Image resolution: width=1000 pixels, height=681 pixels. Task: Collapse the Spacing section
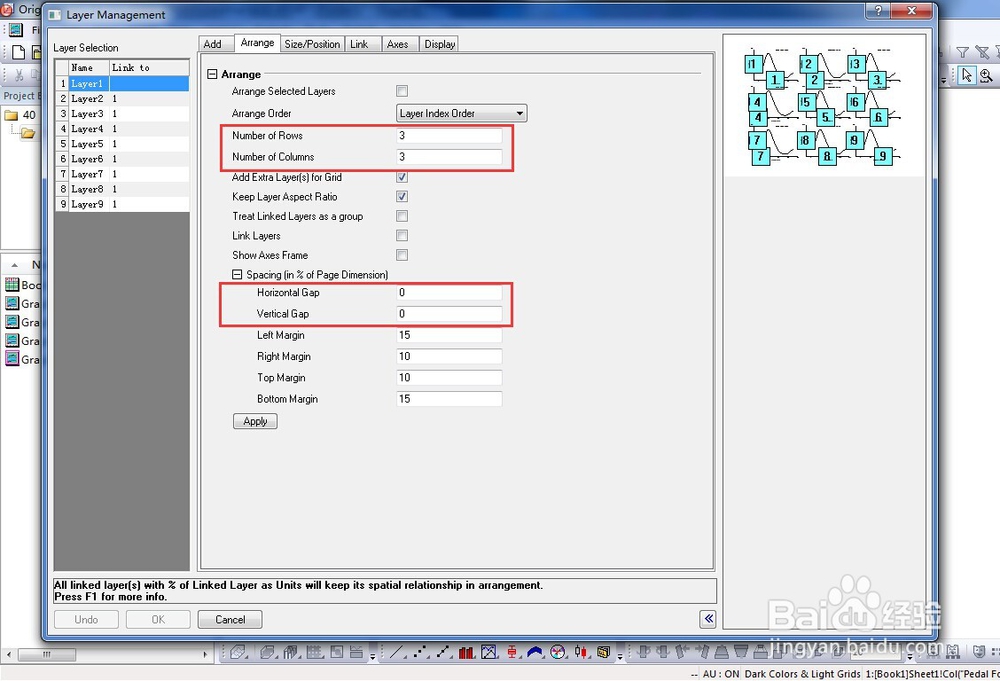[237, 274]
